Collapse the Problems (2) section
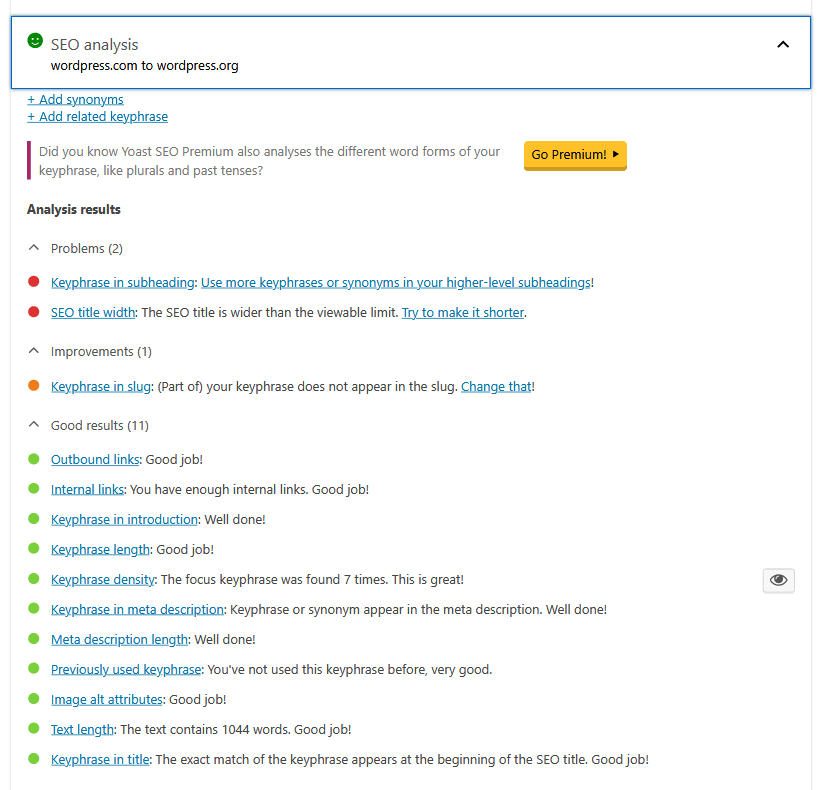 click(34, 248)
